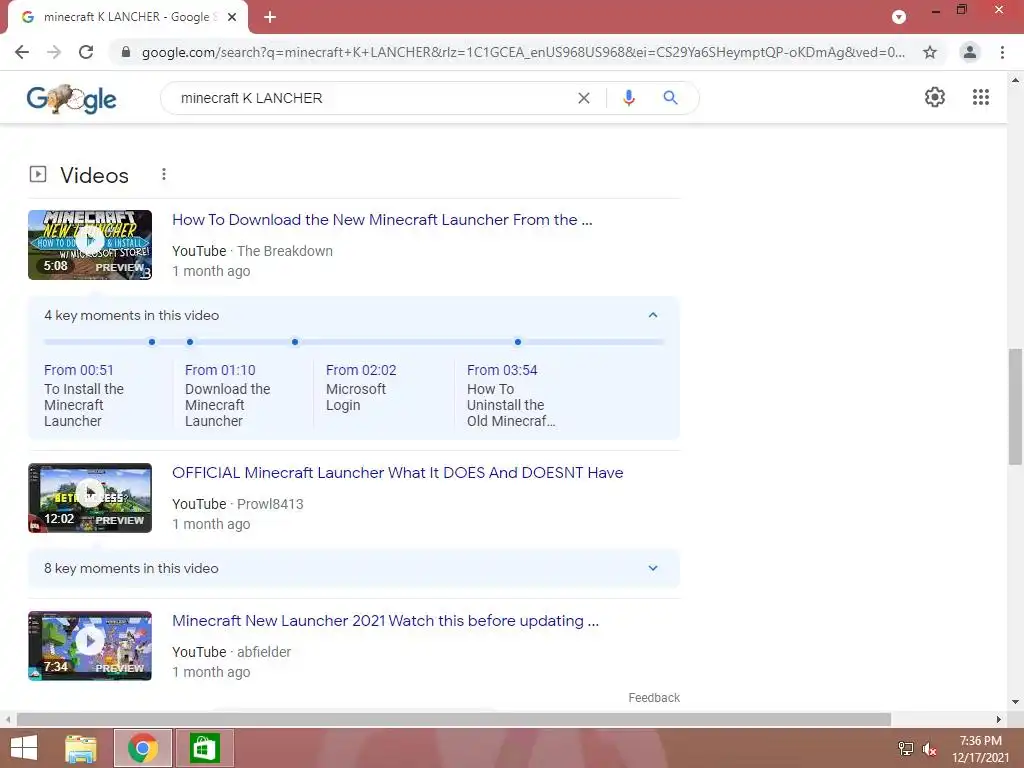Click the browser forward arrow
1024x768 pixels.
[x=54, y=52]
